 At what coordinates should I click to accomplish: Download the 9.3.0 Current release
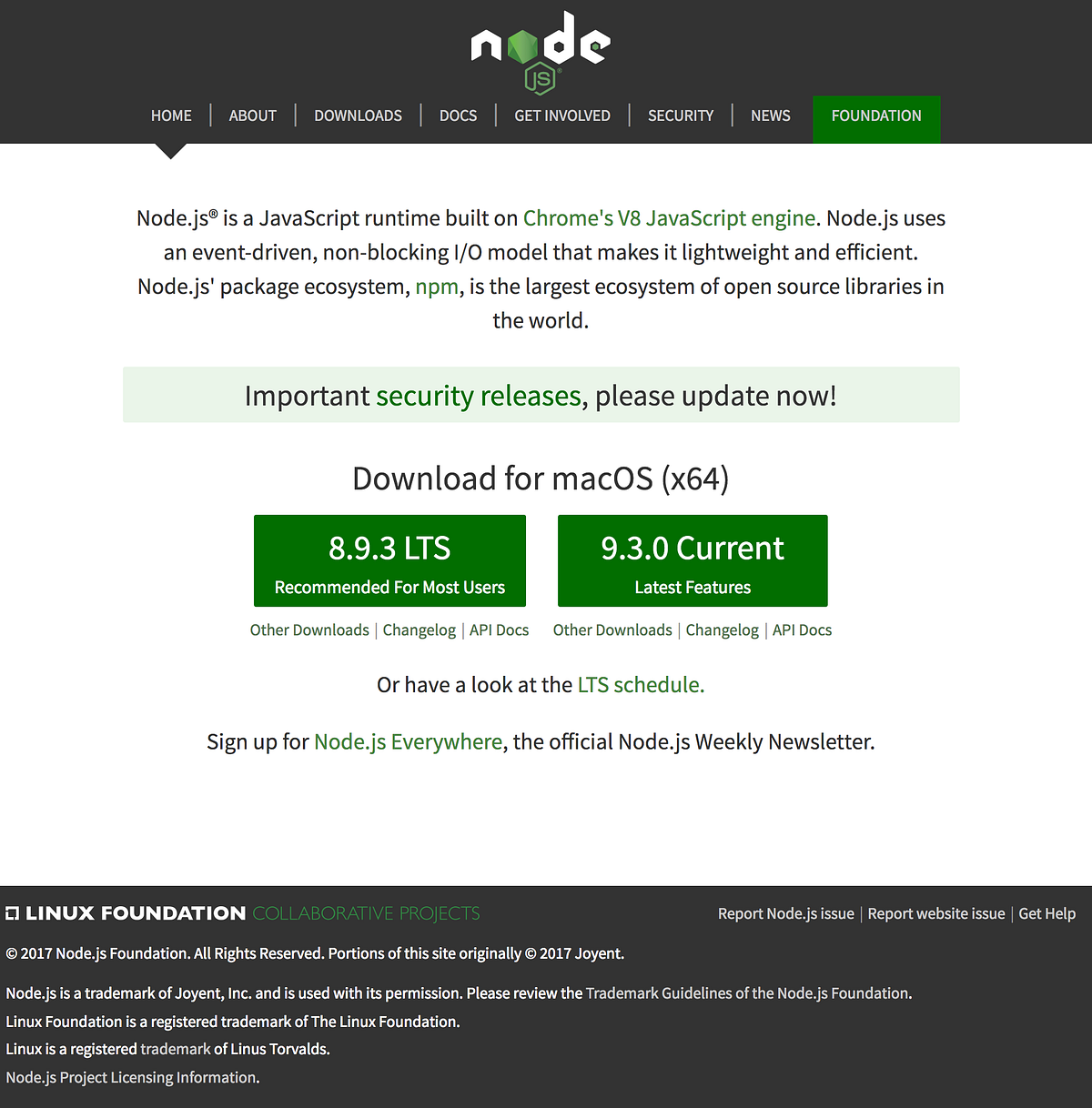click(692, 560)
